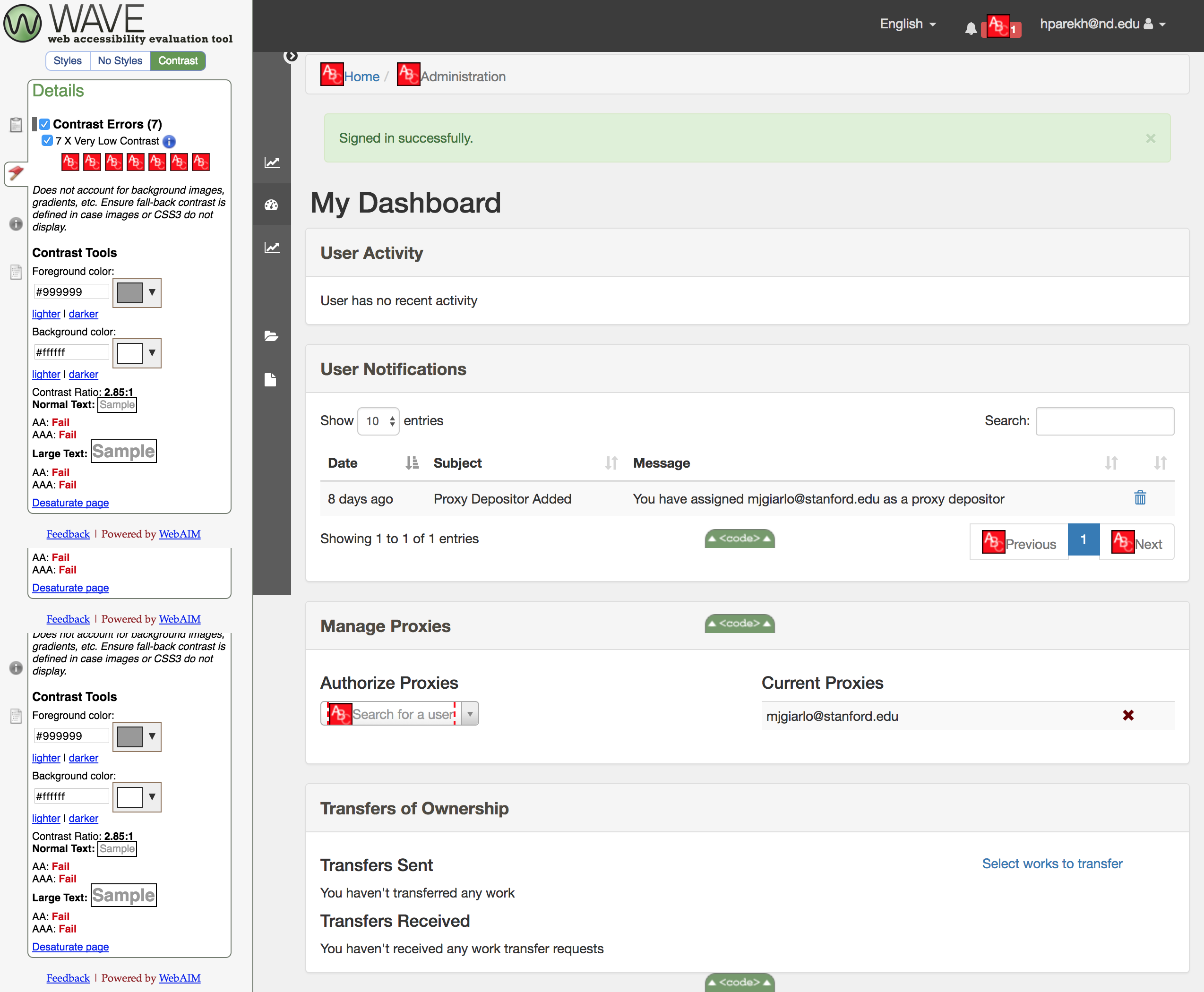Switch to the No Styles tab
1204x992 pixels.
[120, 60]
